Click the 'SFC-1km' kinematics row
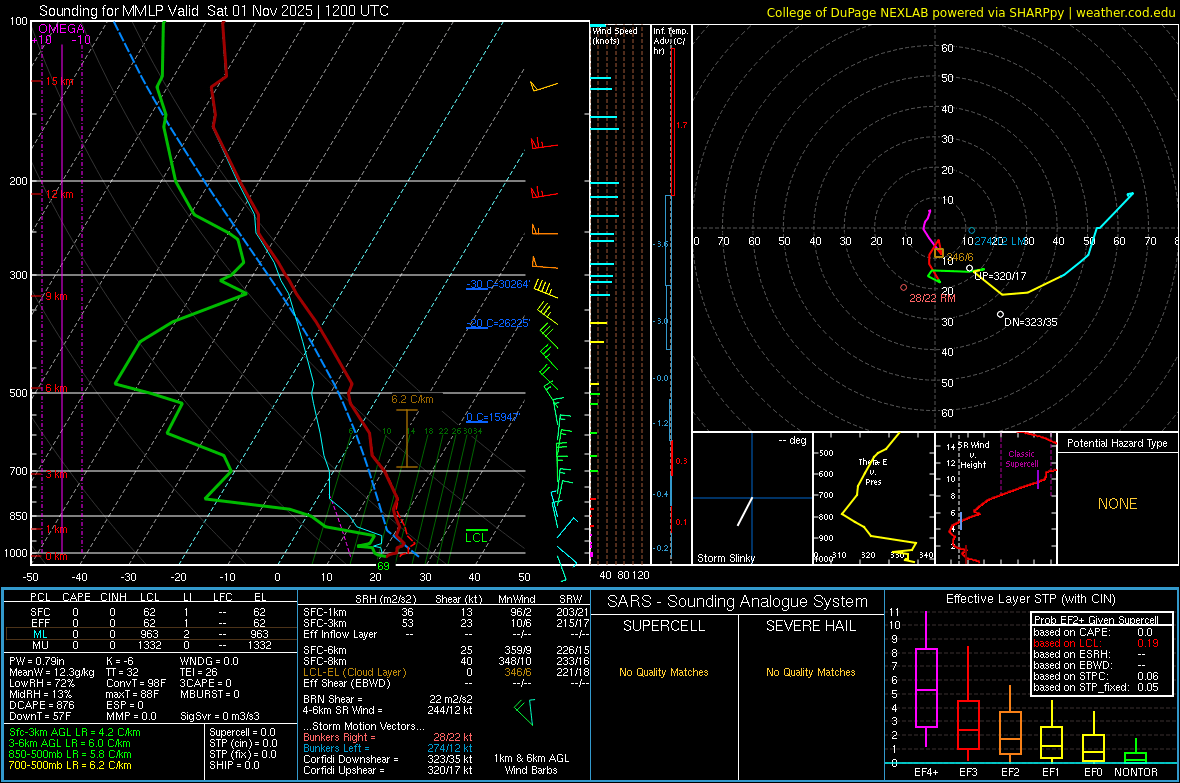1180x783 pixels. point(446,612)
